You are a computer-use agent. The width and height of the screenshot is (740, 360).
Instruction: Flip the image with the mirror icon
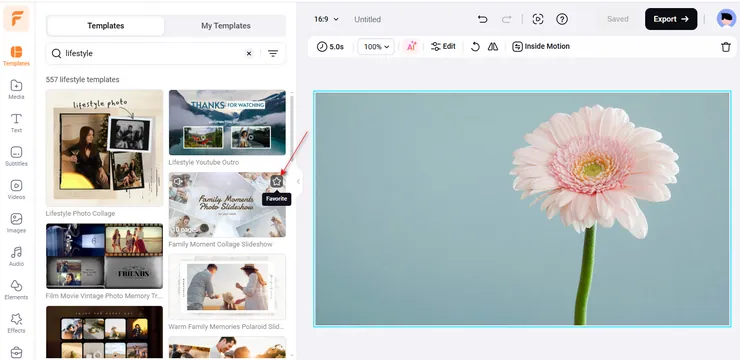tap(493, 47)
